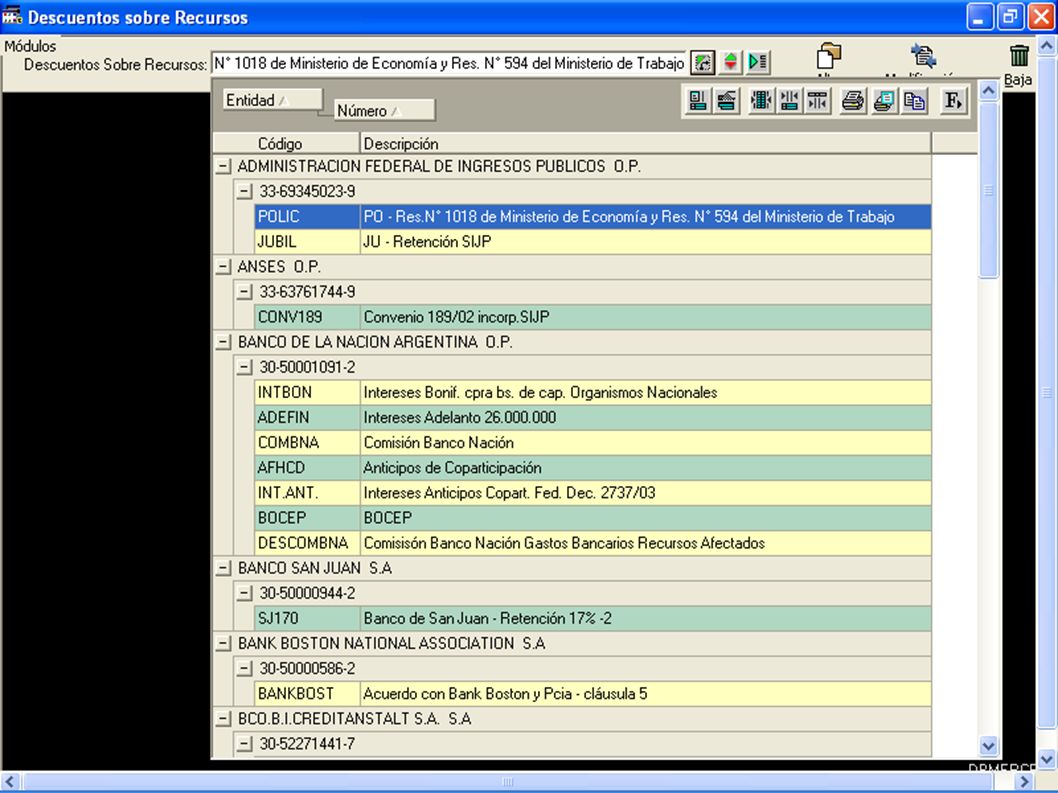This screenshot has width=1058, height=793.
Task: Collapse the 33-63761744-9 subgroup
Action: click(x=244, y=292)
